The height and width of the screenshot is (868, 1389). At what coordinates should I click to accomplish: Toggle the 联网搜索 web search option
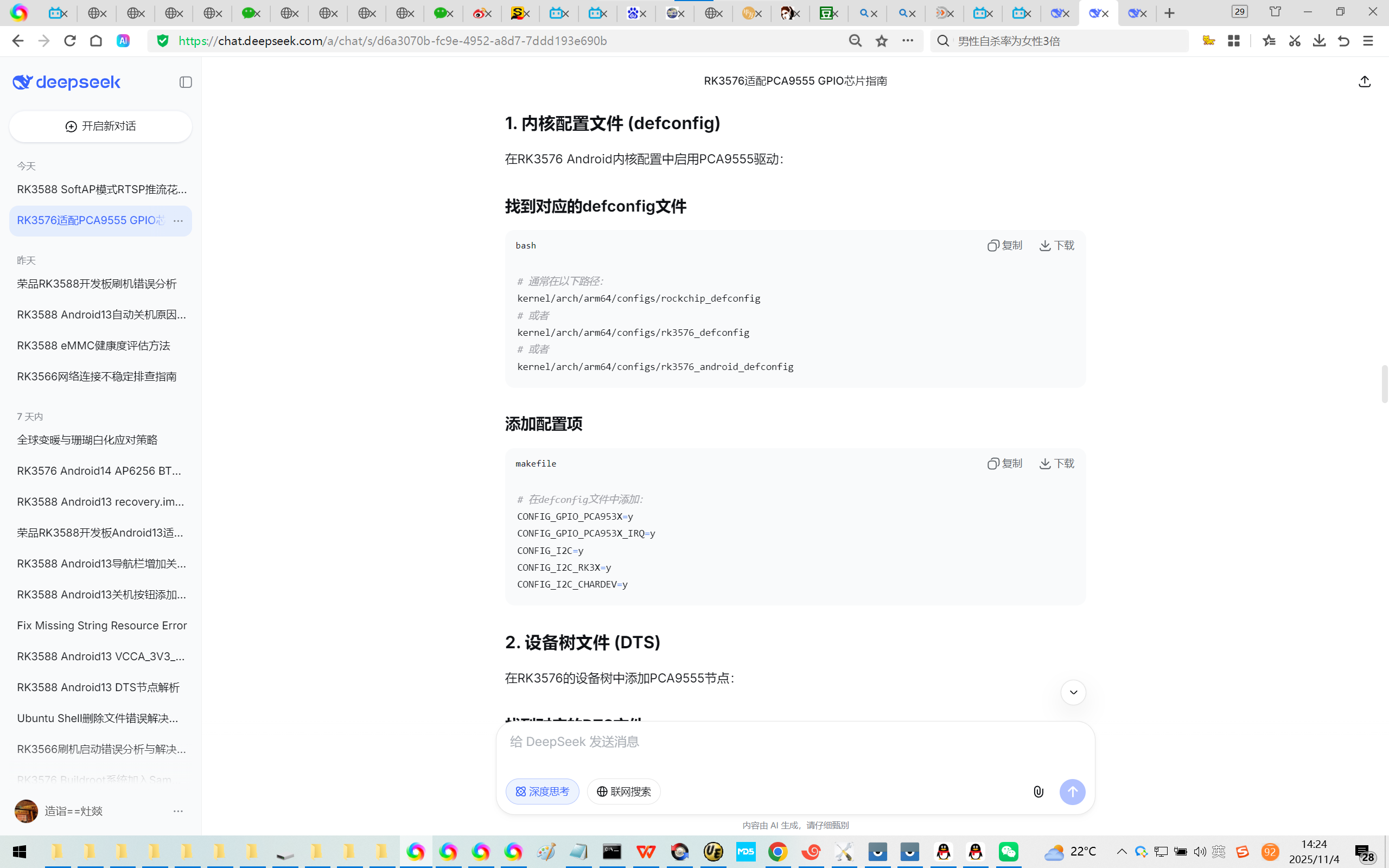623,792
